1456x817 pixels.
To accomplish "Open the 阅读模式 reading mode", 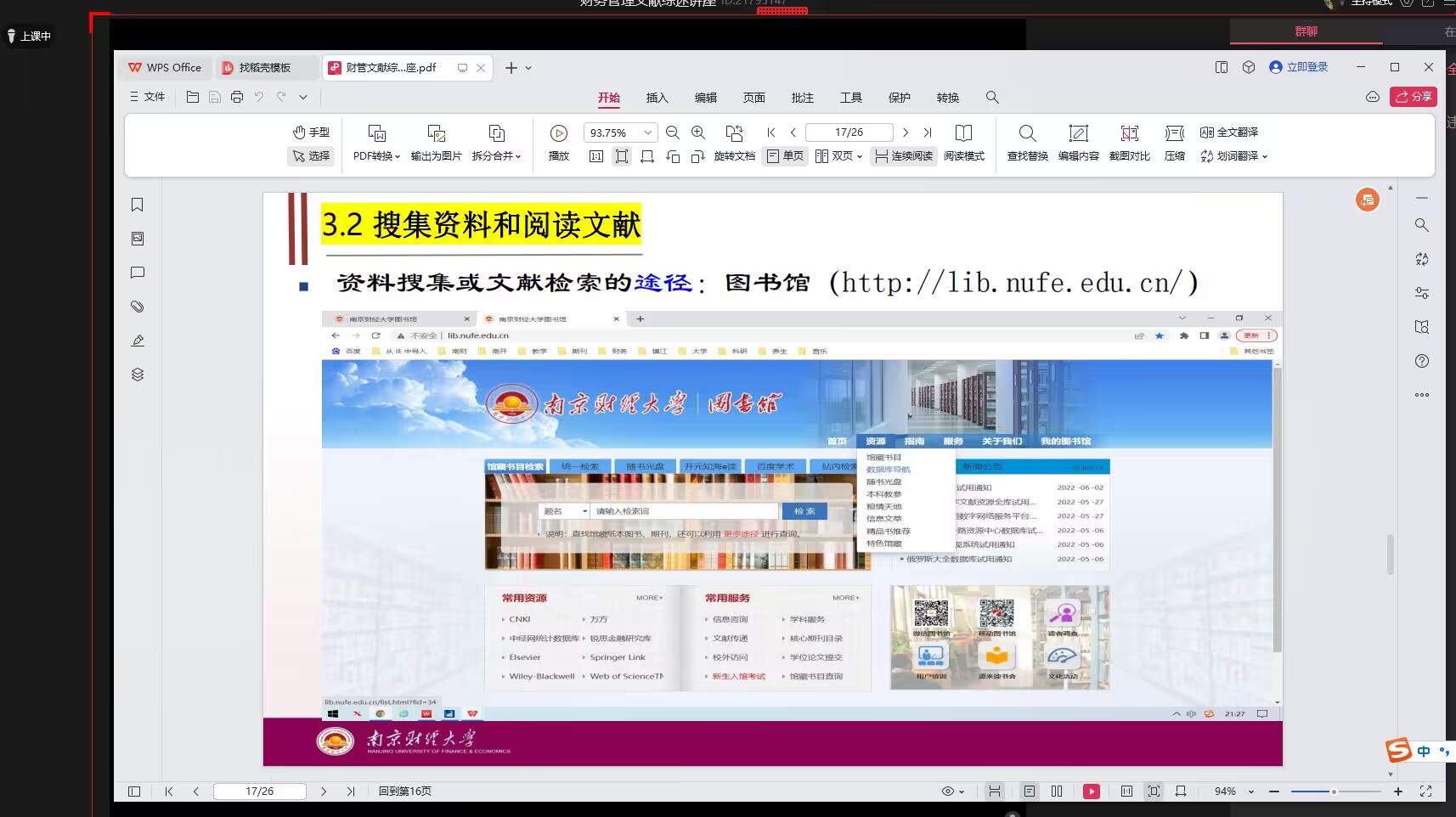I will tap(963, 142).
